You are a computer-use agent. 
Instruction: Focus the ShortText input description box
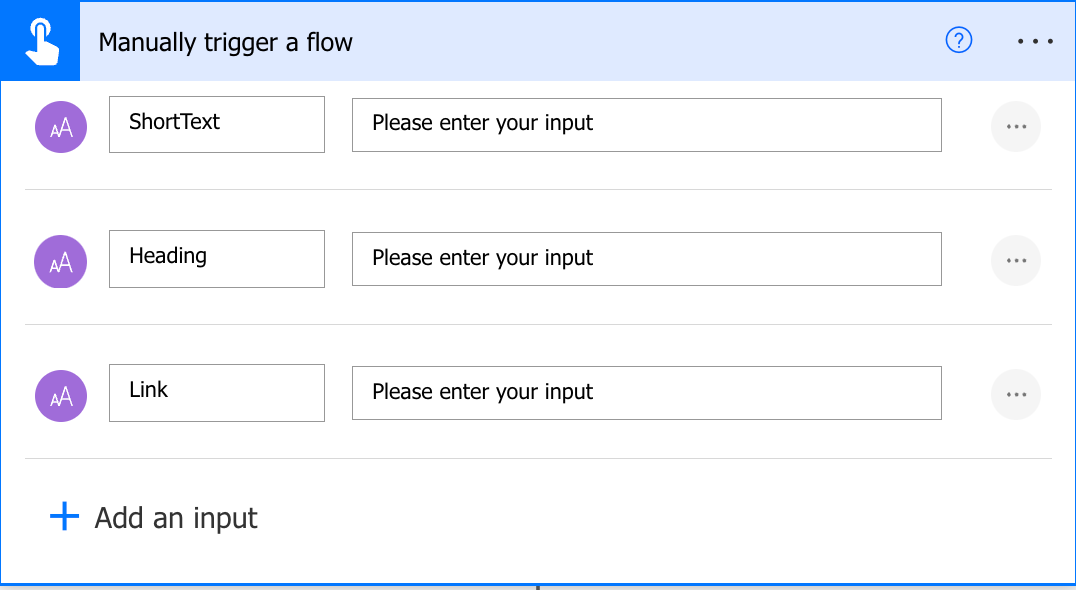click(x=646, y=124)
